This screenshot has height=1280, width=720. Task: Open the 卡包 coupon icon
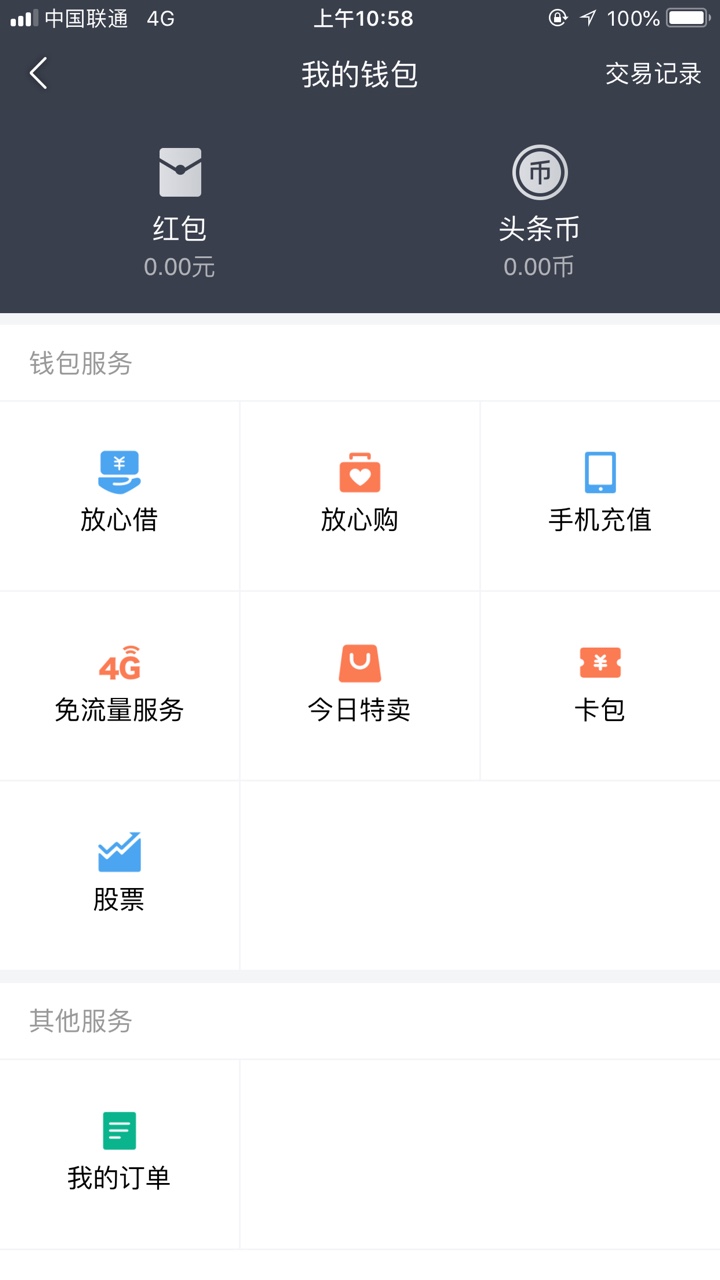(600, 662)
